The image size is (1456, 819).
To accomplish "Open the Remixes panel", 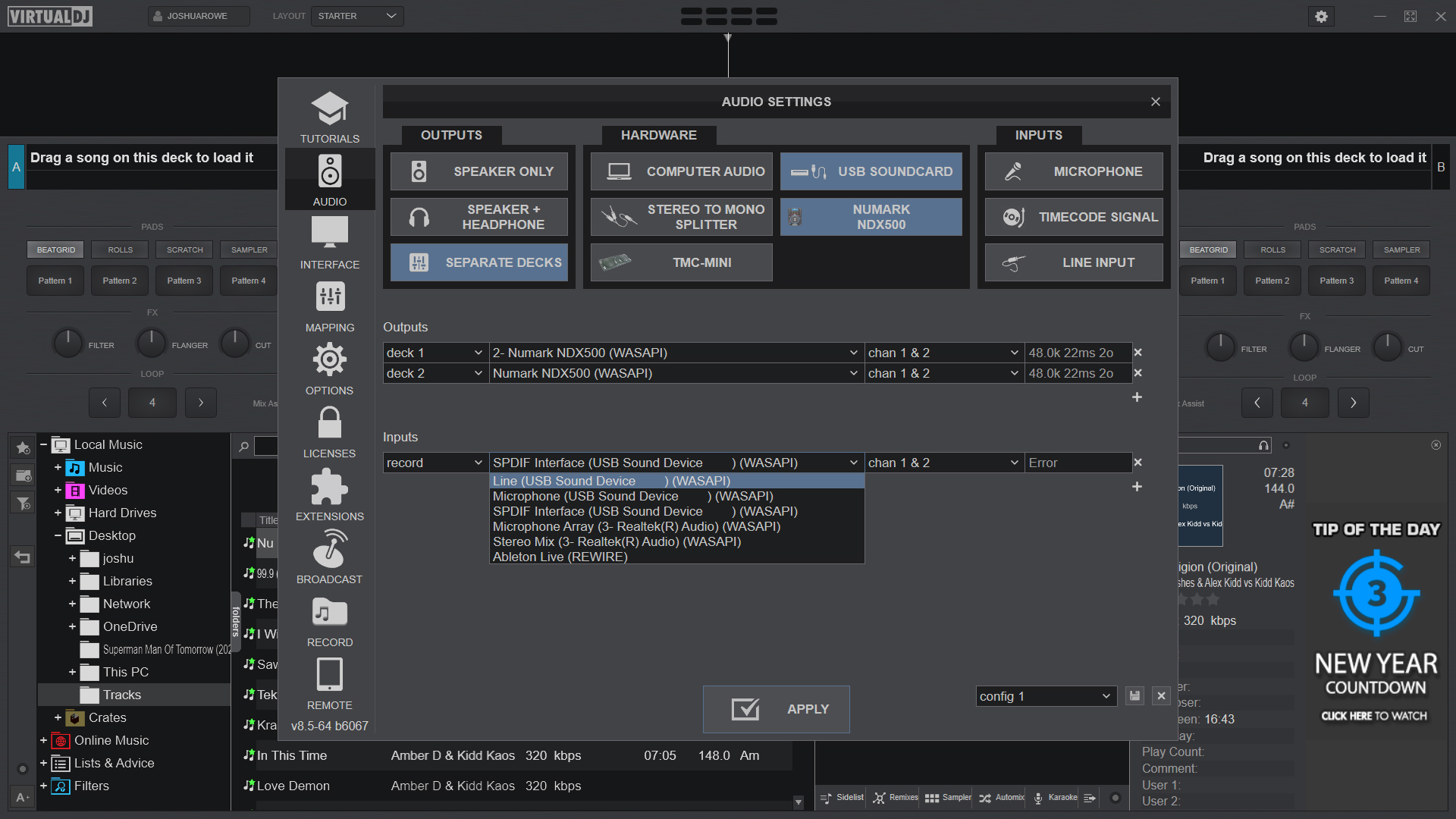I will click(x=896, y=798).
